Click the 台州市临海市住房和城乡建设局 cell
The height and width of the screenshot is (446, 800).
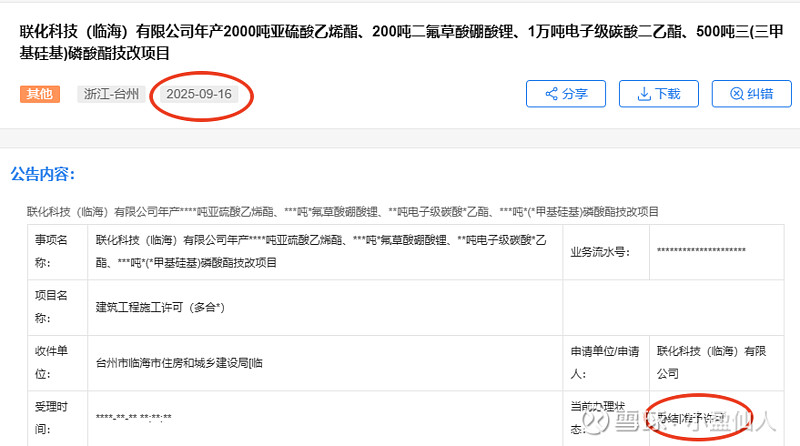pos(325,363)
